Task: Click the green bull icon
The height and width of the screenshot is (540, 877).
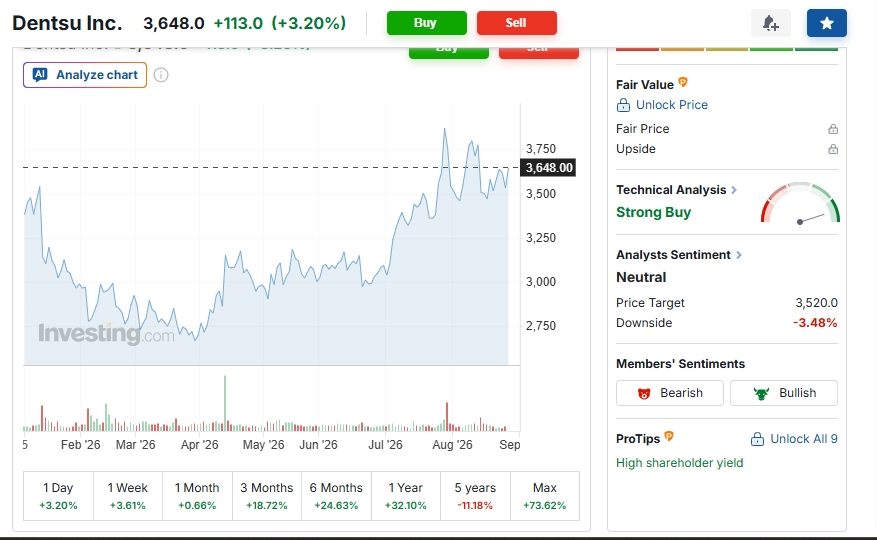Action: point(761,393)
